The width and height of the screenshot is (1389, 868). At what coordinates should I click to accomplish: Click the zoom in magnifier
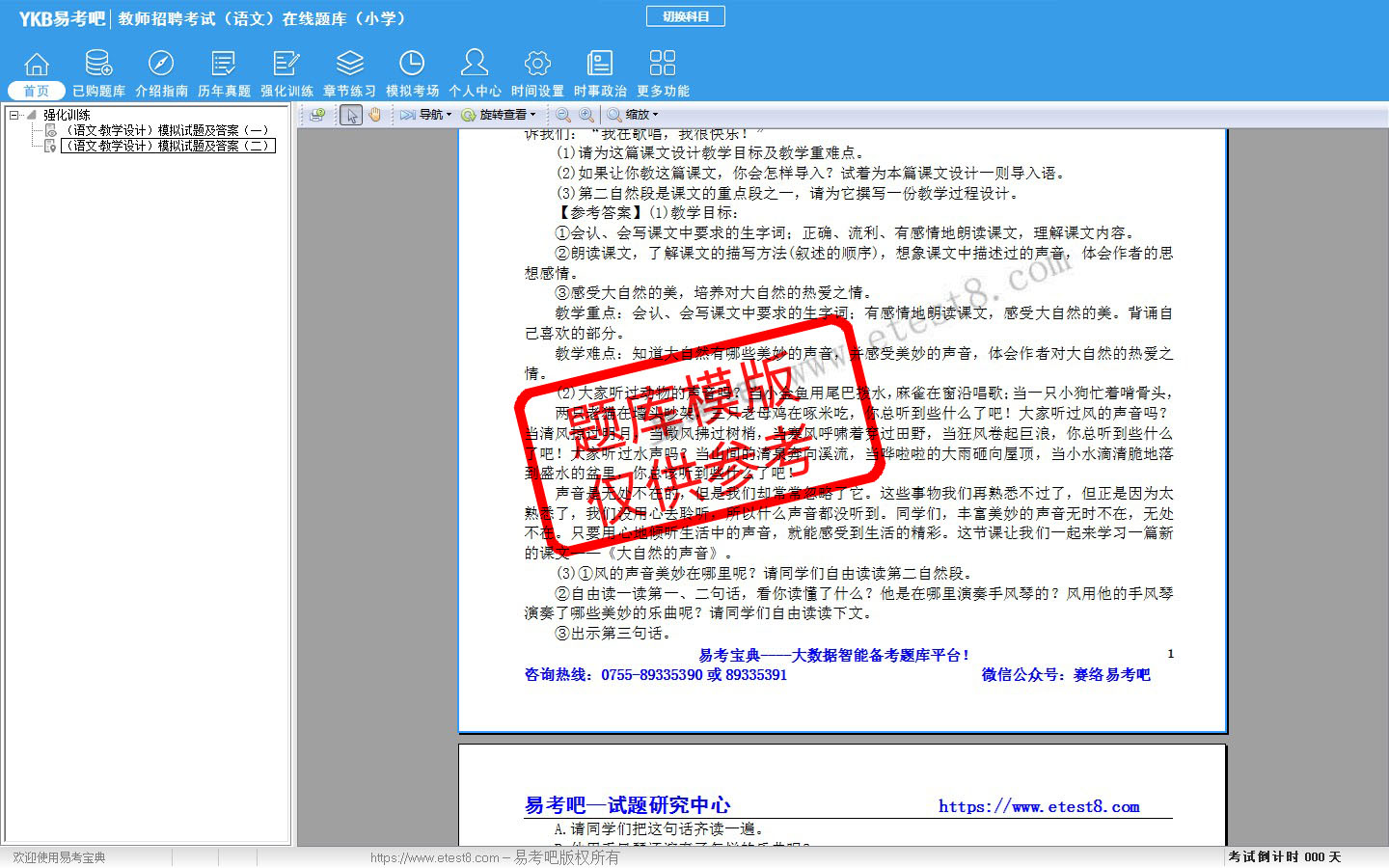click(x=586, y=115)
